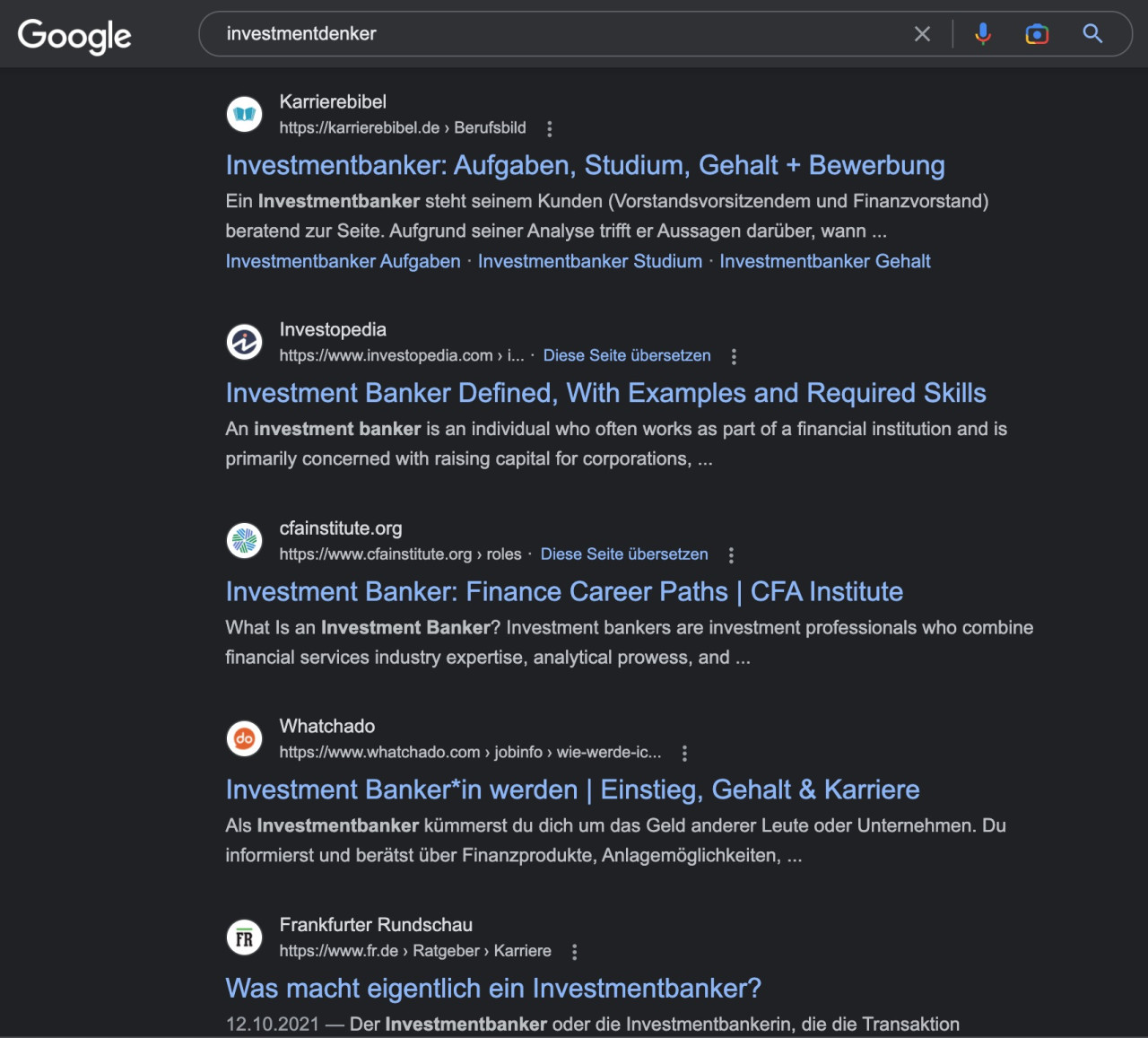Click the Karrierebibel site favicon
Image resolution: width=1148 pixels, height=1038 pixels.
(245, 114)
